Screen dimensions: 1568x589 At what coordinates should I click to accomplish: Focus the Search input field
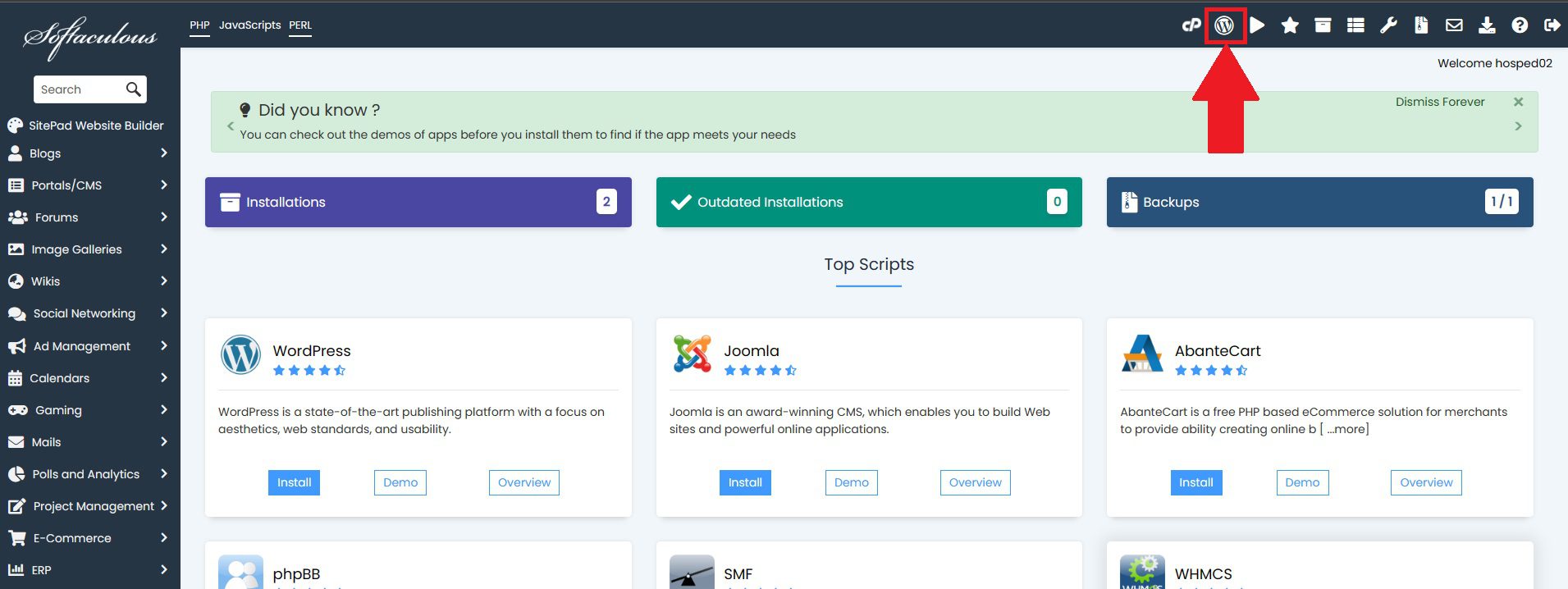[80, 89]
